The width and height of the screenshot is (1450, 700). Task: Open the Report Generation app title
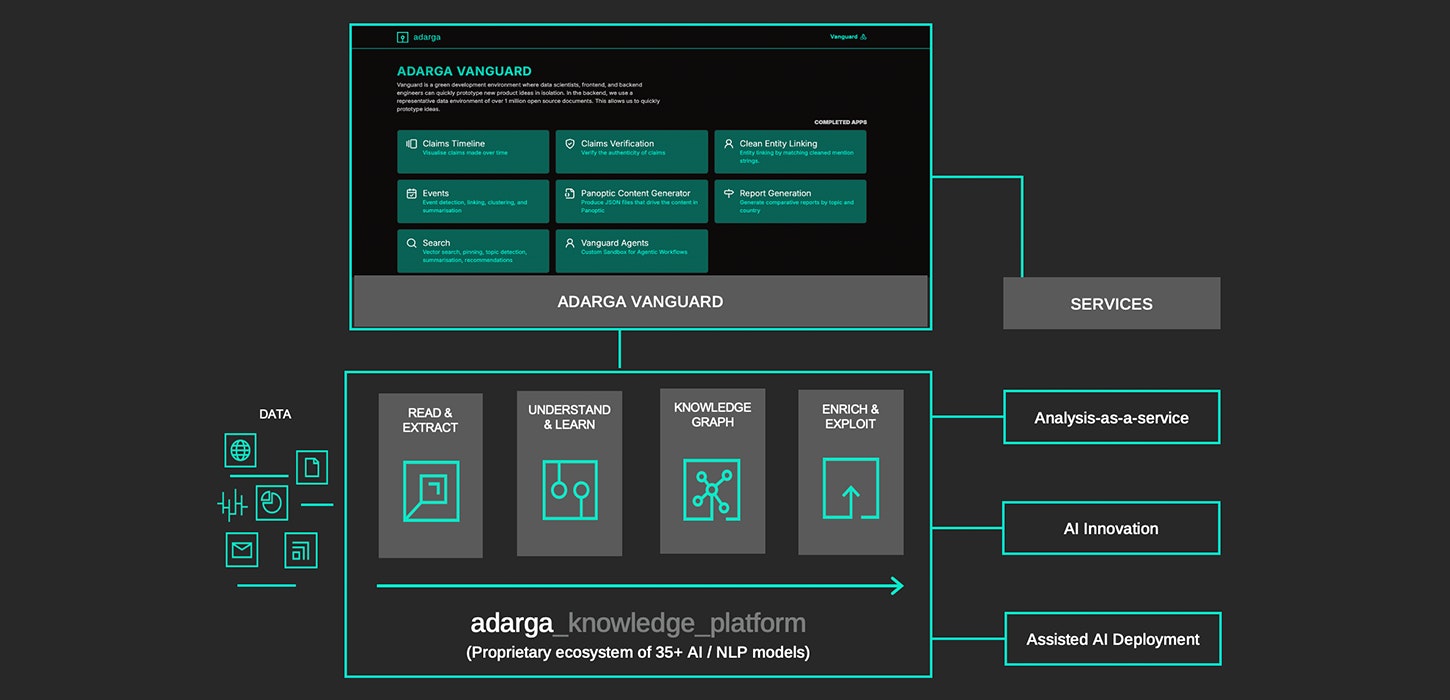point(775,193)
